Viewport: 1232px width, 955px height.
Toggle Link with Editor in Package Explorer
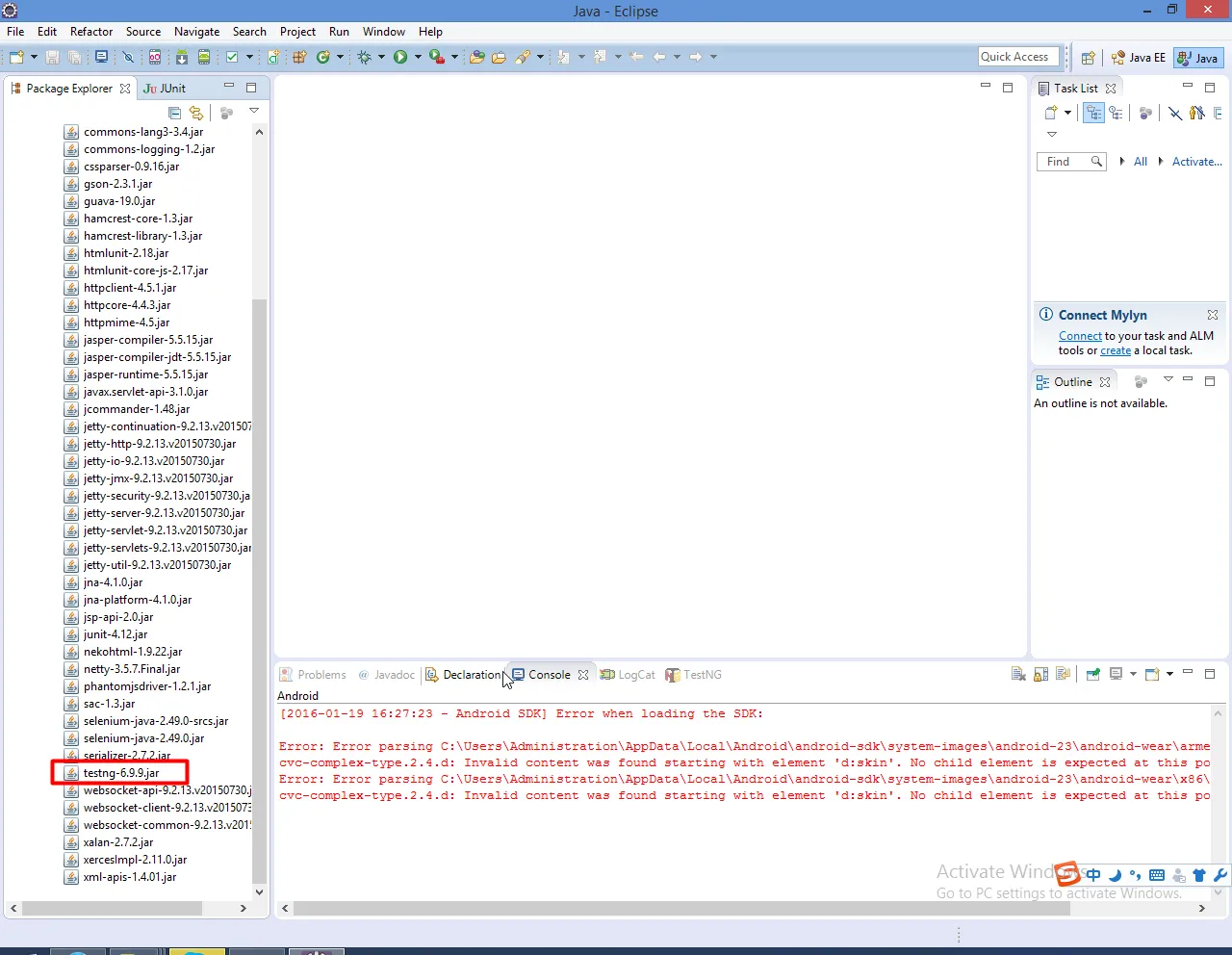pos(196,113)
